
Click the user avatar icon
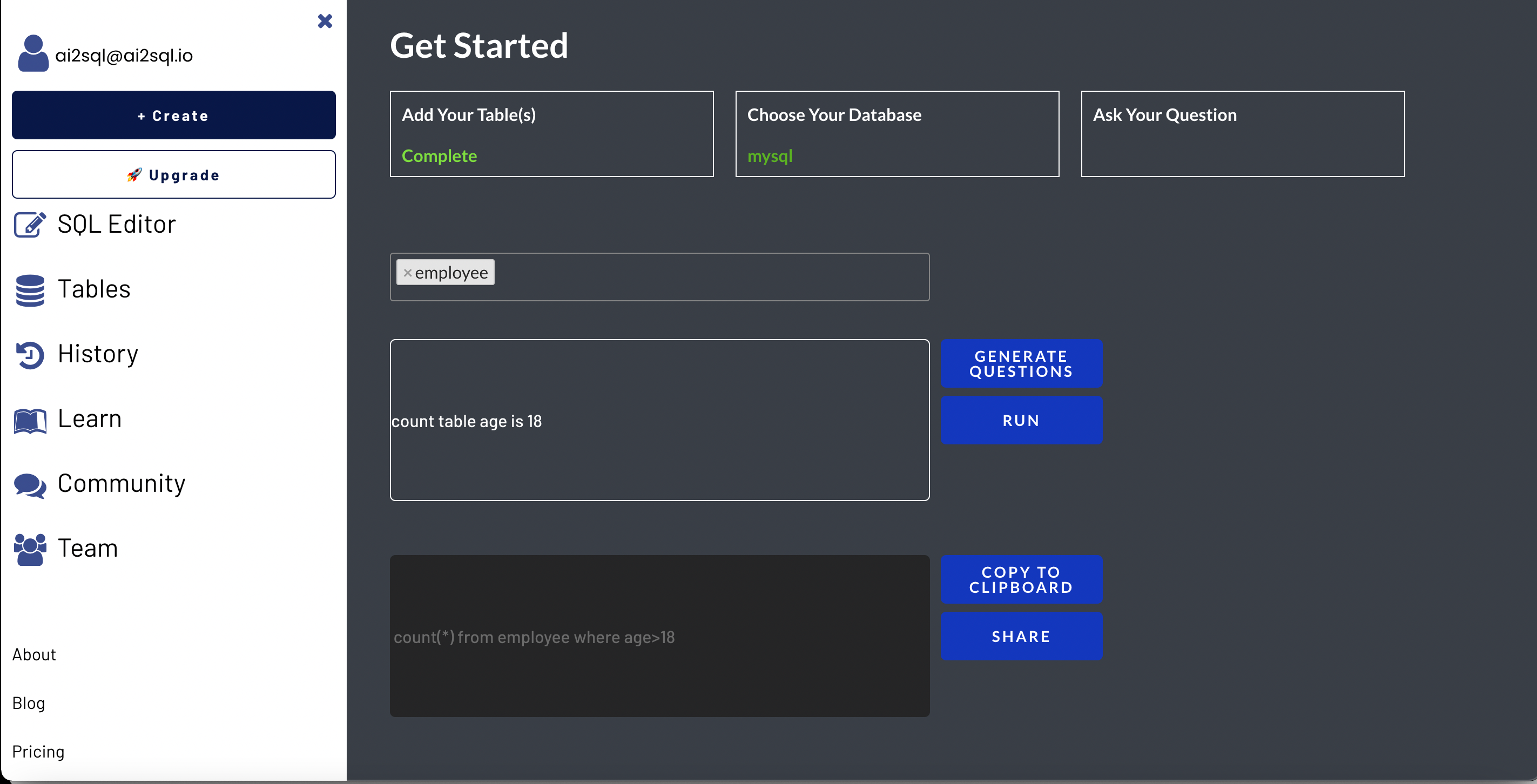33,53
